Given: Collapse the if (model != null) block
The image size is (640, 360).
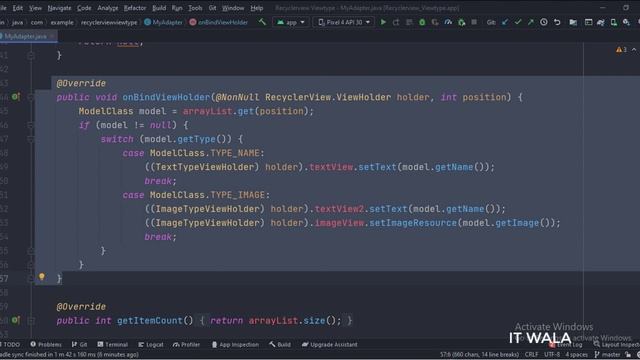Looking at the screenshot, I should pos(31,125).
